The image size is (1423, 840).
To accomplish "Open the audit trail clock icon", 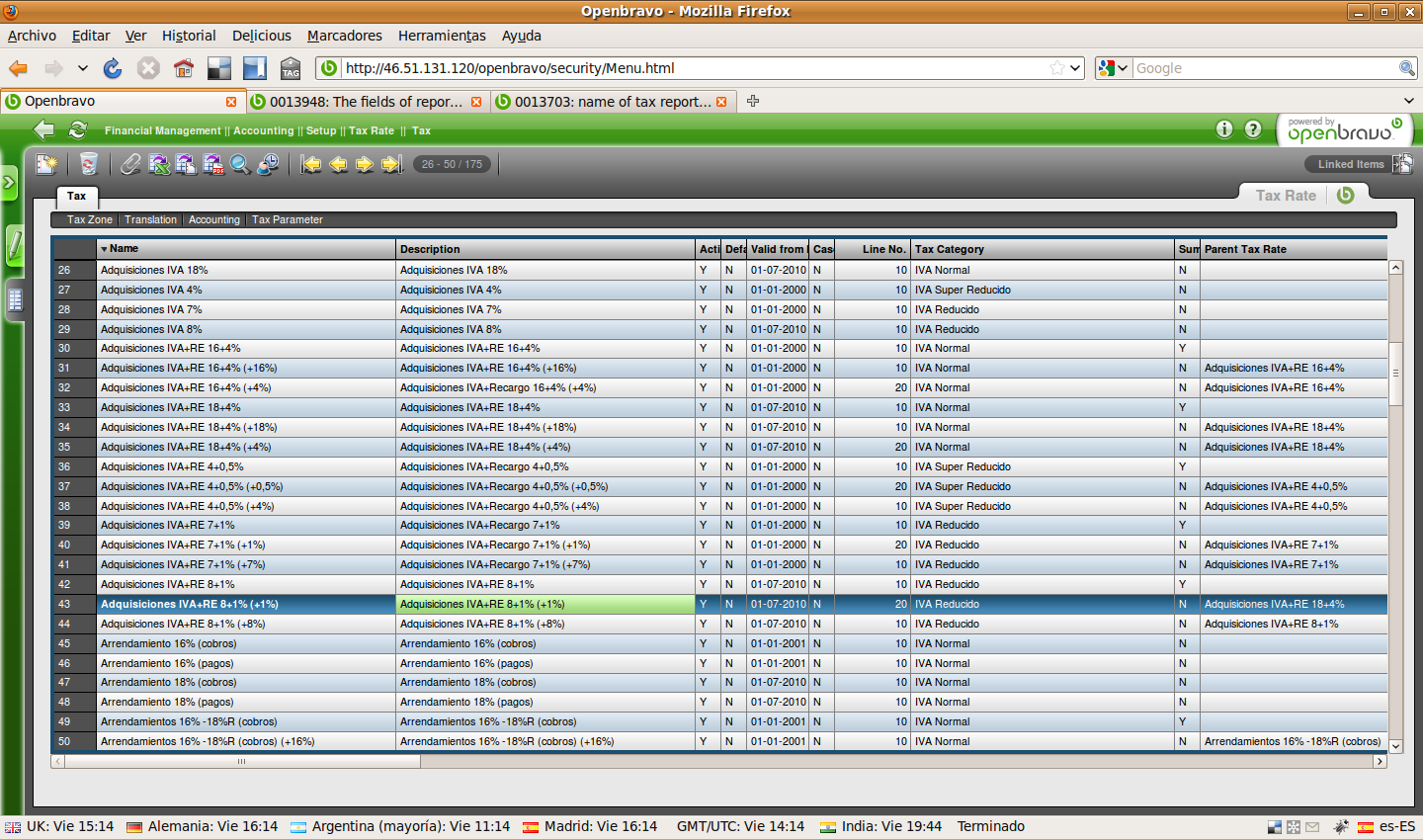I will tap(268, 164).
